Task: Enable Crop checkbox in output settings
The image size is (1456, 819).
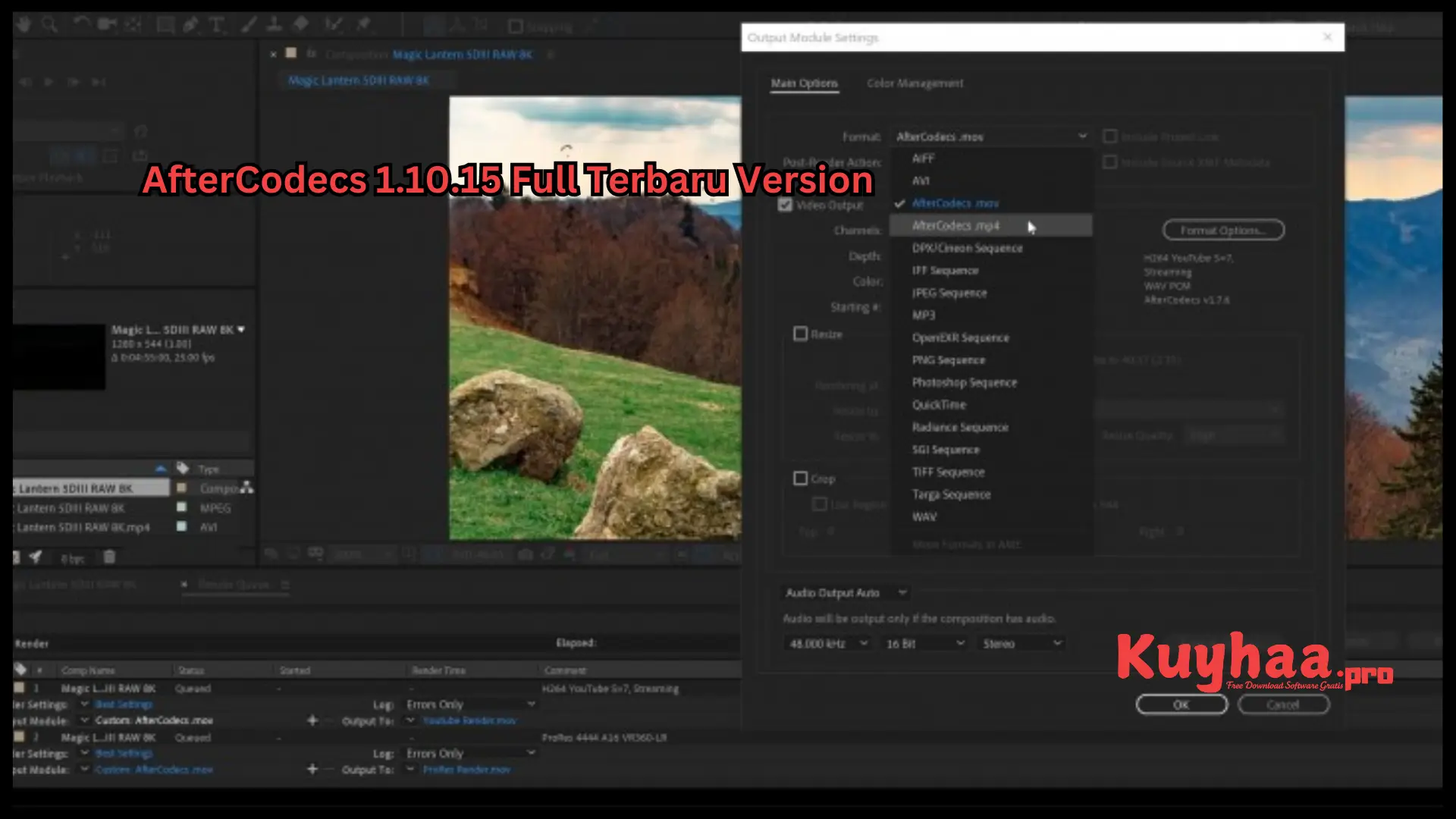Action: pyautogui.click(x=800, y=477)
